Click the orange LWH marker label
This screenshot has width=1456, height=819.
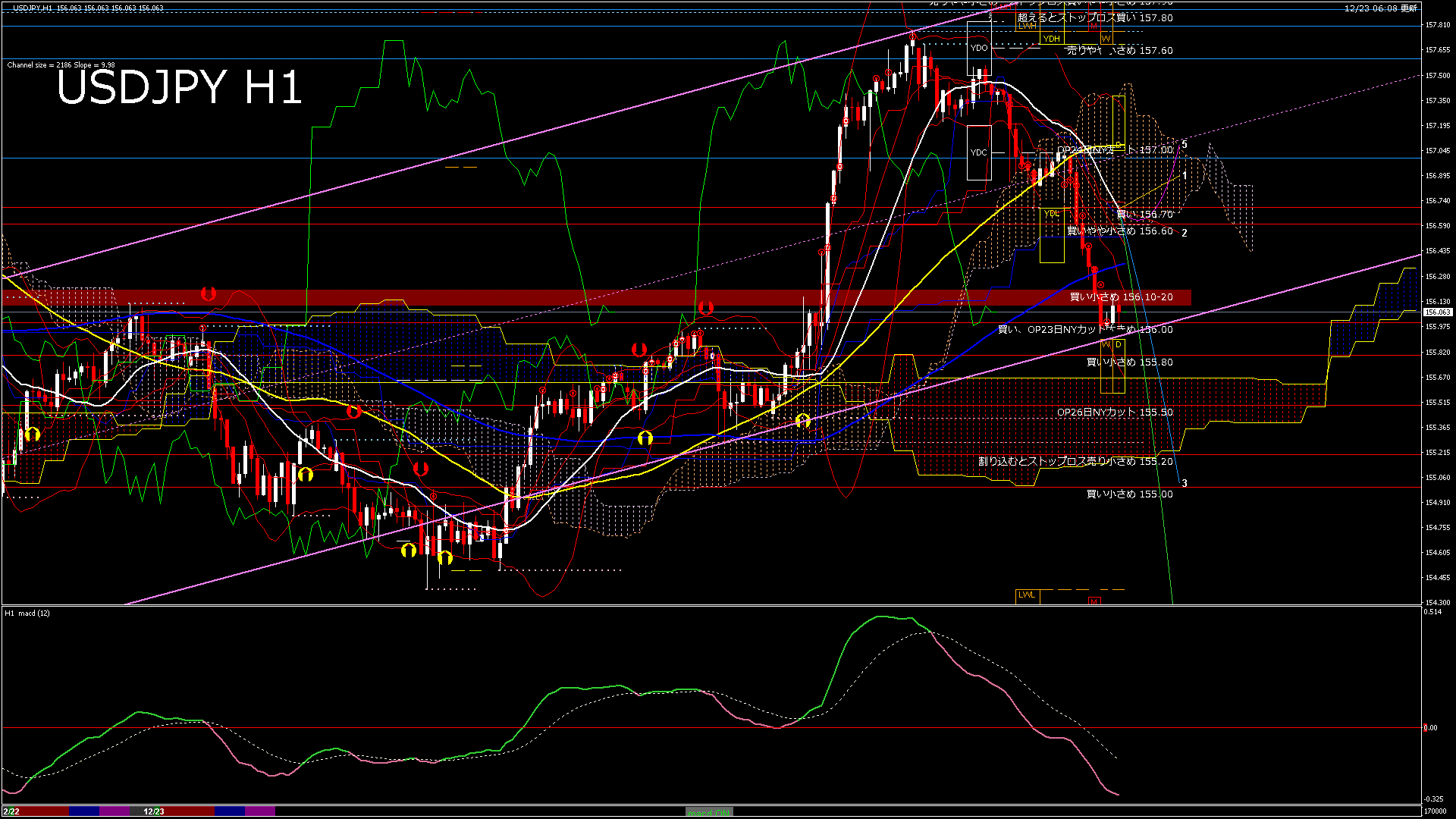click(1027, 26)
